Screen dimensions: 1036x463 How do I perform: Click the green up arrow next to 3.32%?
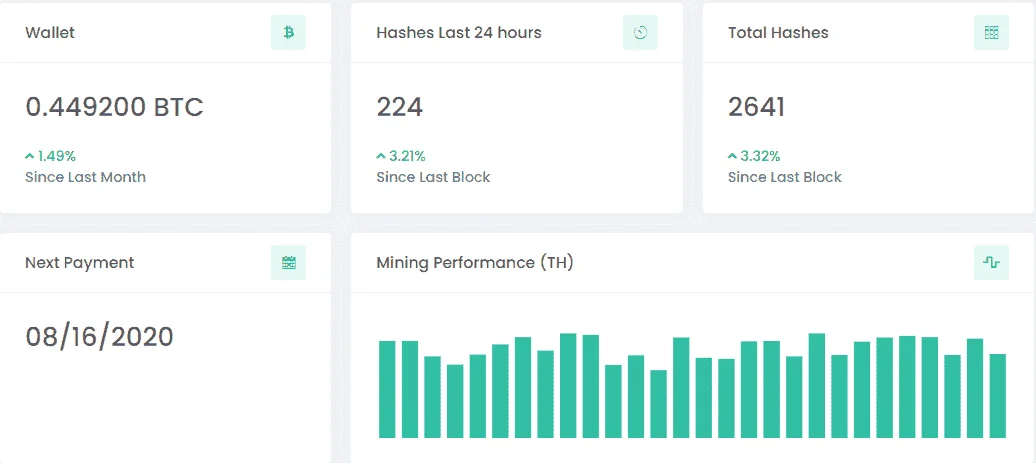coord(732,157)
